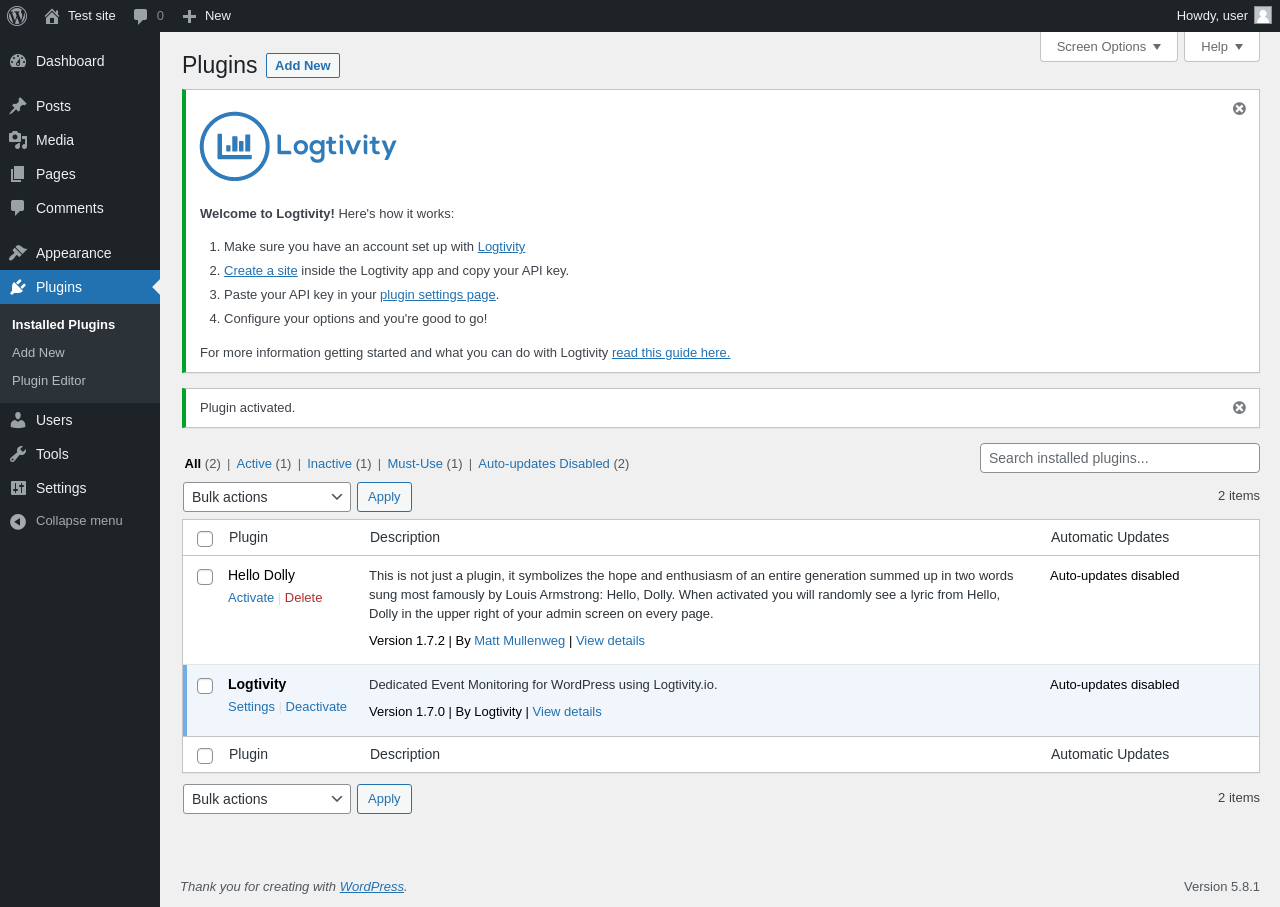1280x907 pixels.
Task: Open Howdy, user account menu
Action: [x=1224, y=16]
